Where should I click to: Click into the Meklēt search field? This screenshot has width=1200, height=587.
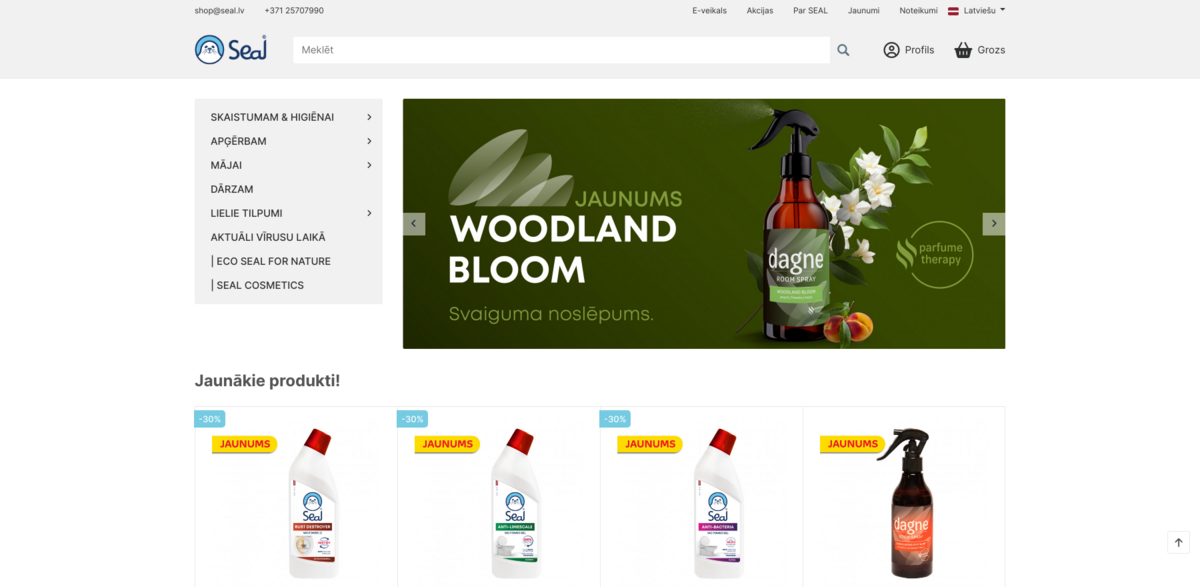pos(560,50)
